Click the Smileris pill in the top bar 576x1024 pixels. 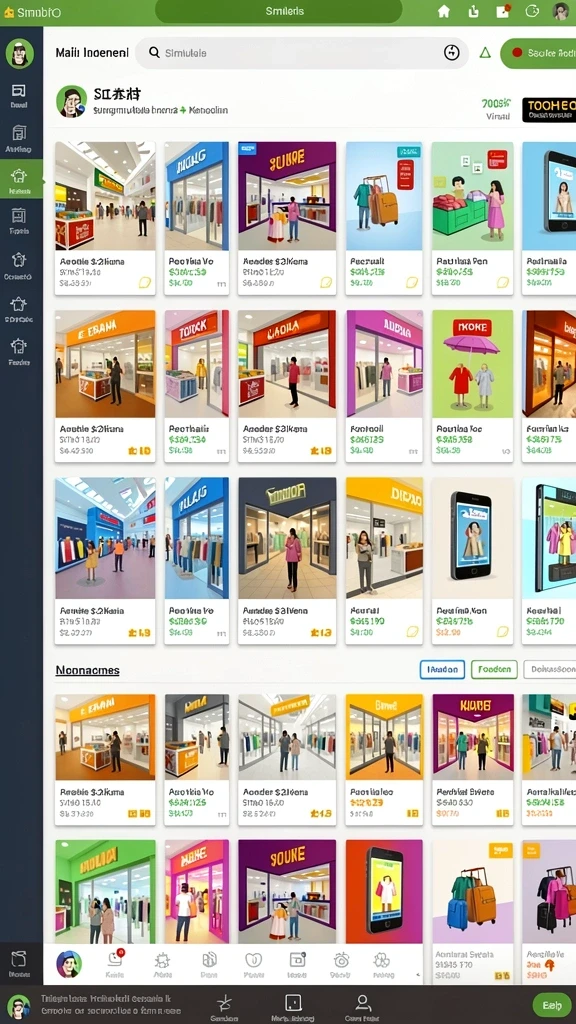[x=279, y=11]
